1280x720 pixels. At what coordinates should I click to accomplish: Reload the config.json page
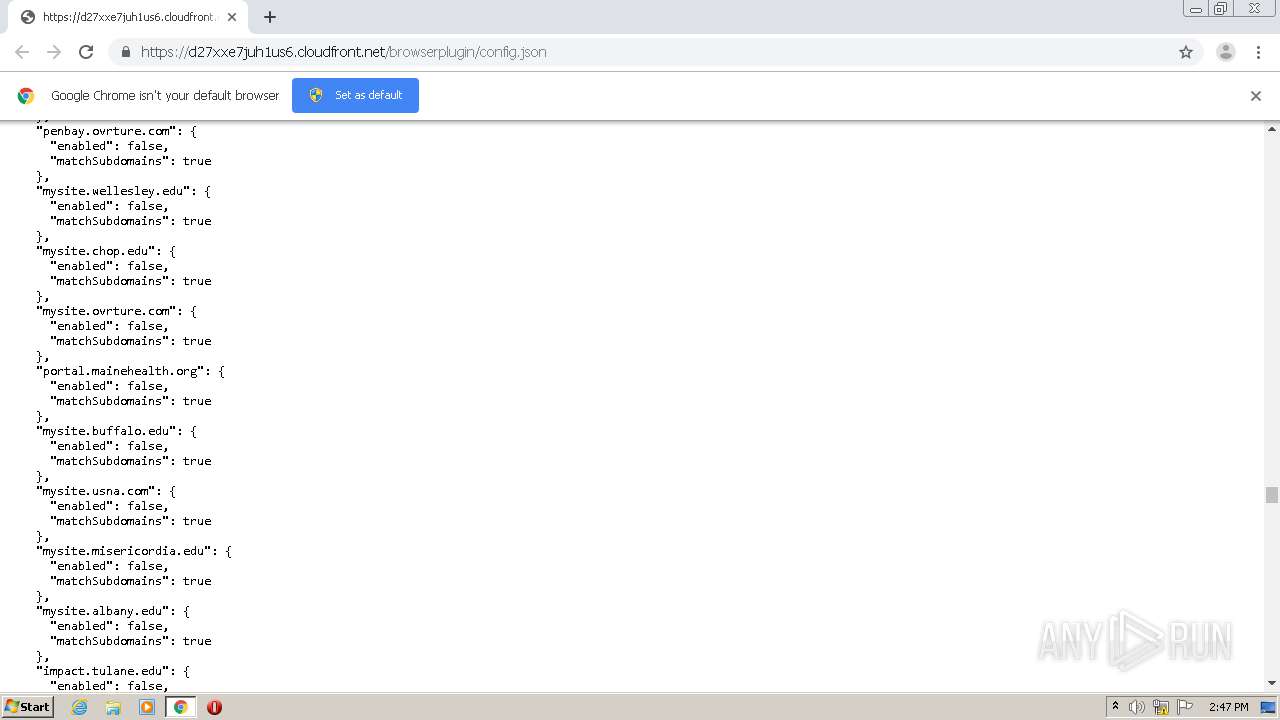86,52
